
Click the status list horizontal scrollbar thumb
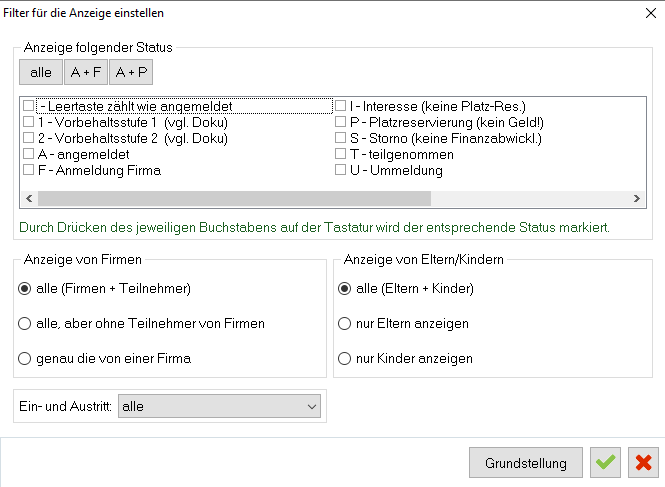[234, 199]
